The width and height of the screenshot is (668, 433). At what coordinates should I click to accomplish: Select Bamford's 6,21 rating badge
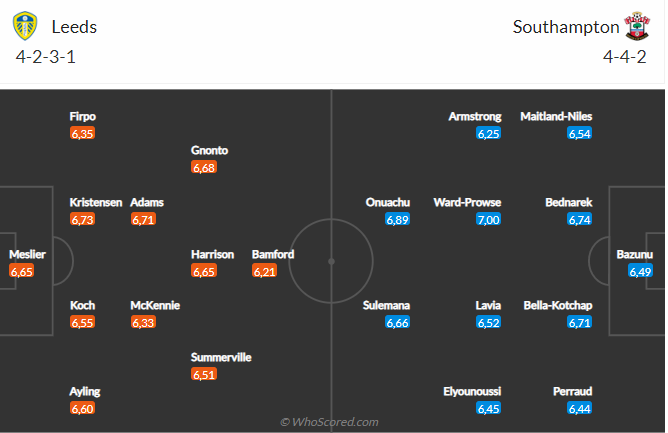(264, 271)
